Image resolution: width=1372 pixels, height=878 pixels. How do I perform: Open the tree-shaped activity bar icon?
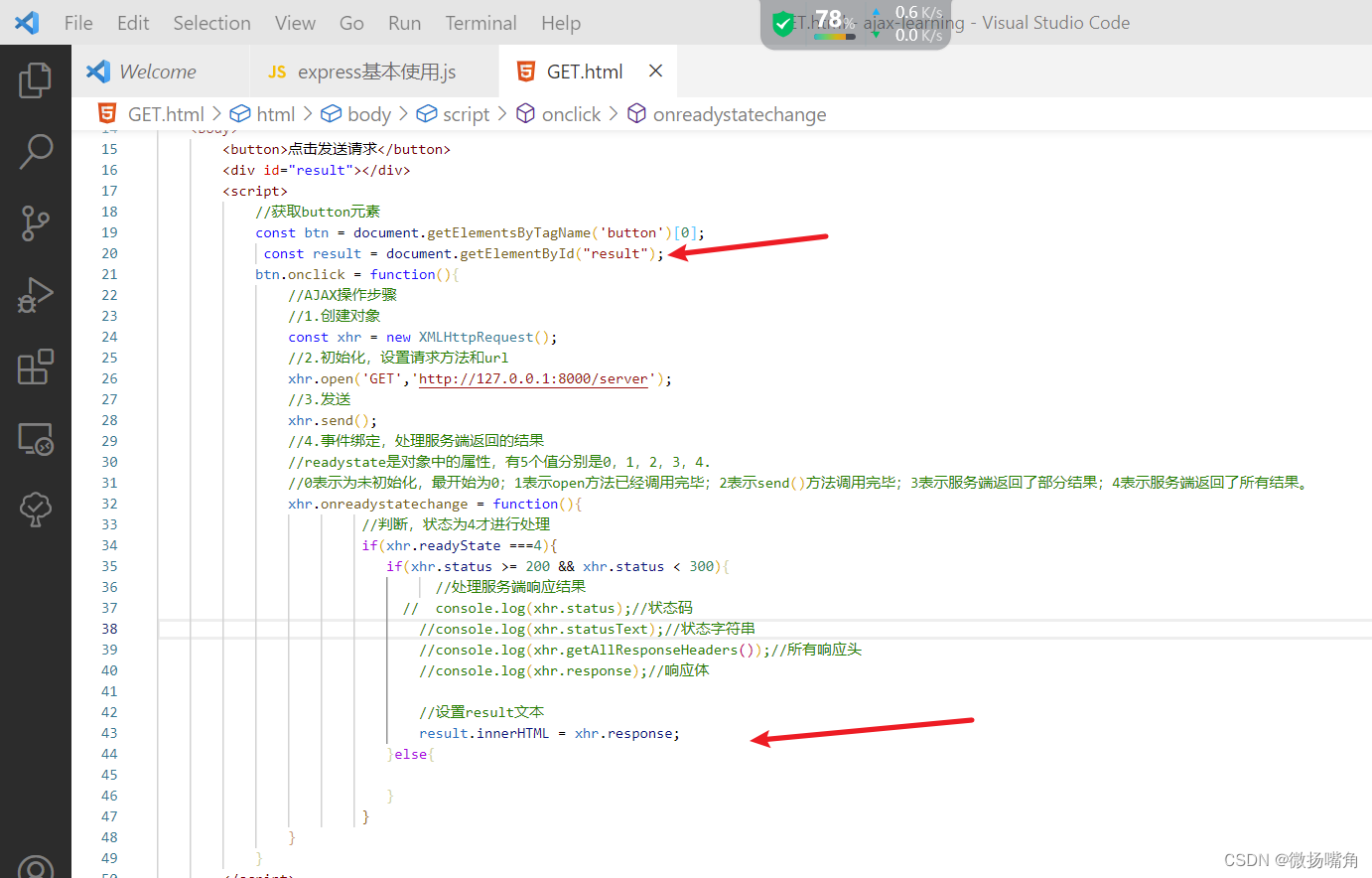coord(35,510)
